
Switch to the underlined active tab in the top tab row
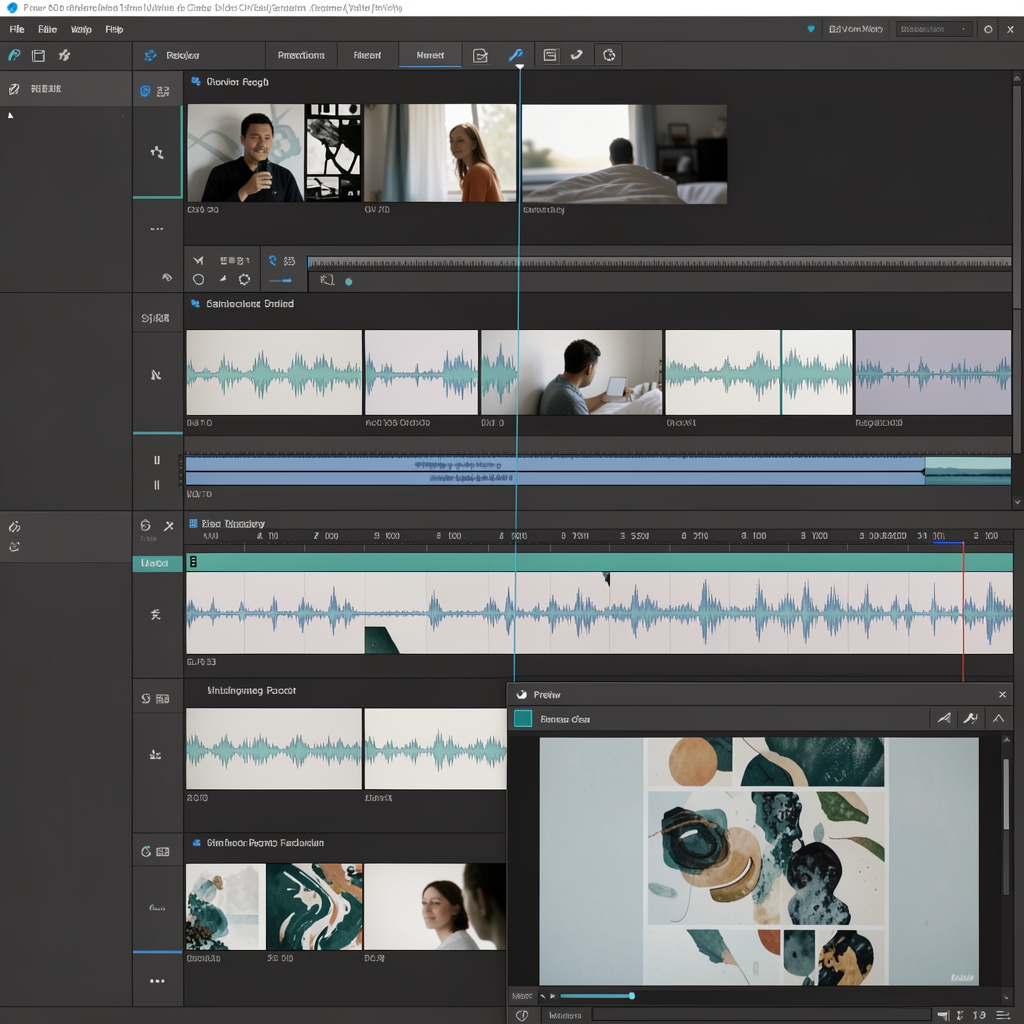pos(430,56)
